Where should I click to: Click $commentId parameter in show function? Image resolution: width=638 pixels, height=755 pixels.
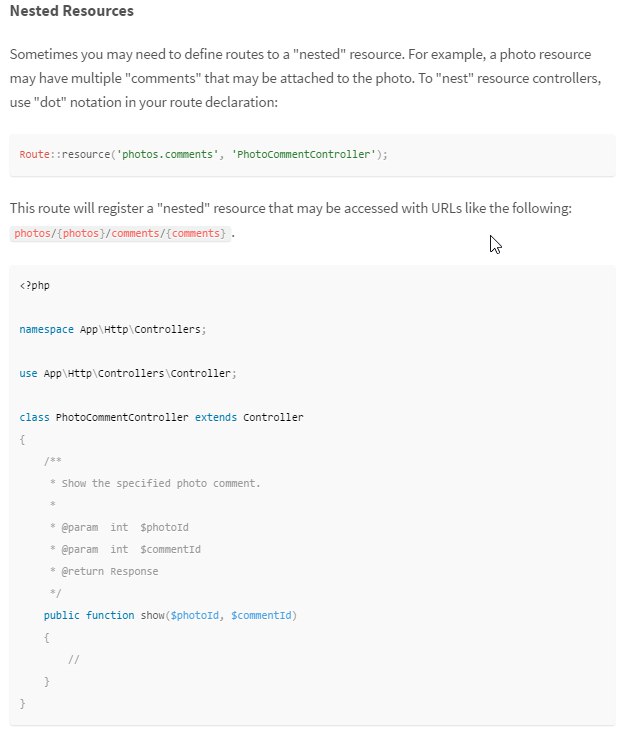261,615
